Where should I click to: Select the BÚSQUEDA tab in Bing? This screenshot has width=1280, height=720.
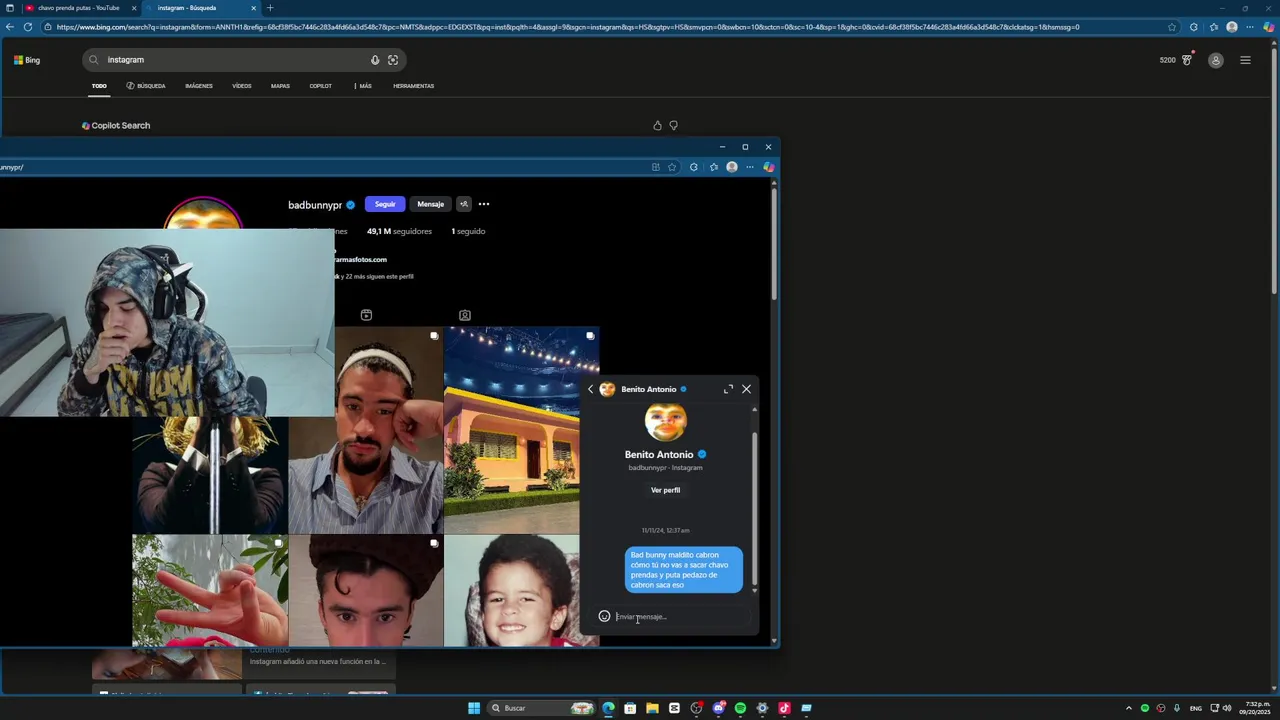[146, 86]
